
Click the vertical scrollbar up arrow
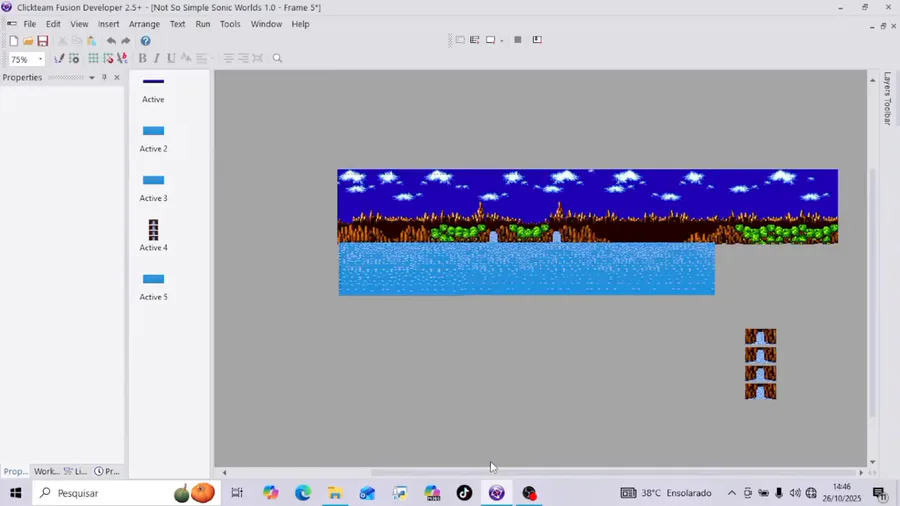coord(872,80)
